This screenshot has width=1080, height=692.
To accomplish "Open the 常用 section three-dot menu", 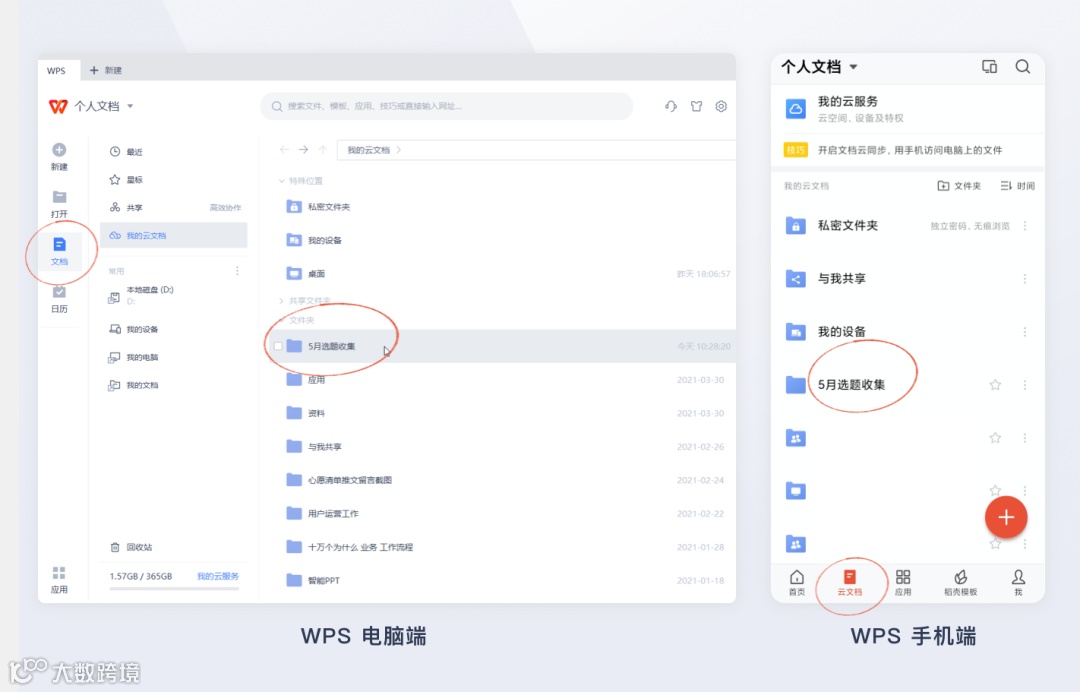I will click(237, 271).
